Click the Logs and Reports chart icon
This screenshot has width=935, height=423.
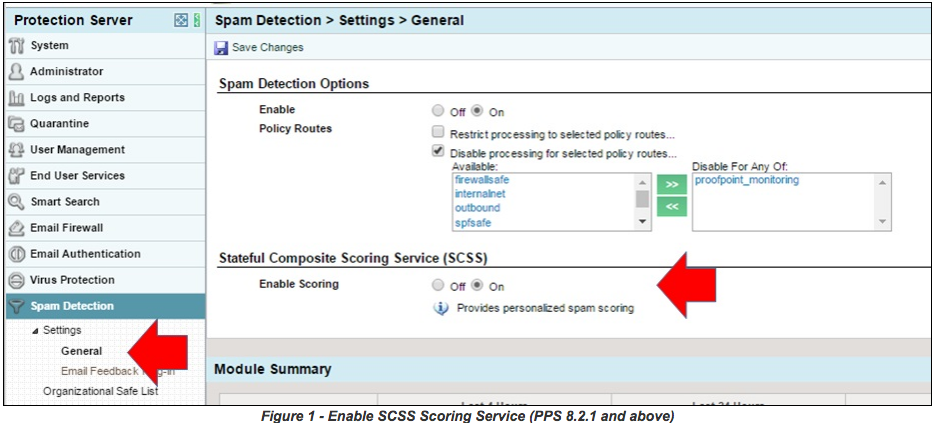16,98
